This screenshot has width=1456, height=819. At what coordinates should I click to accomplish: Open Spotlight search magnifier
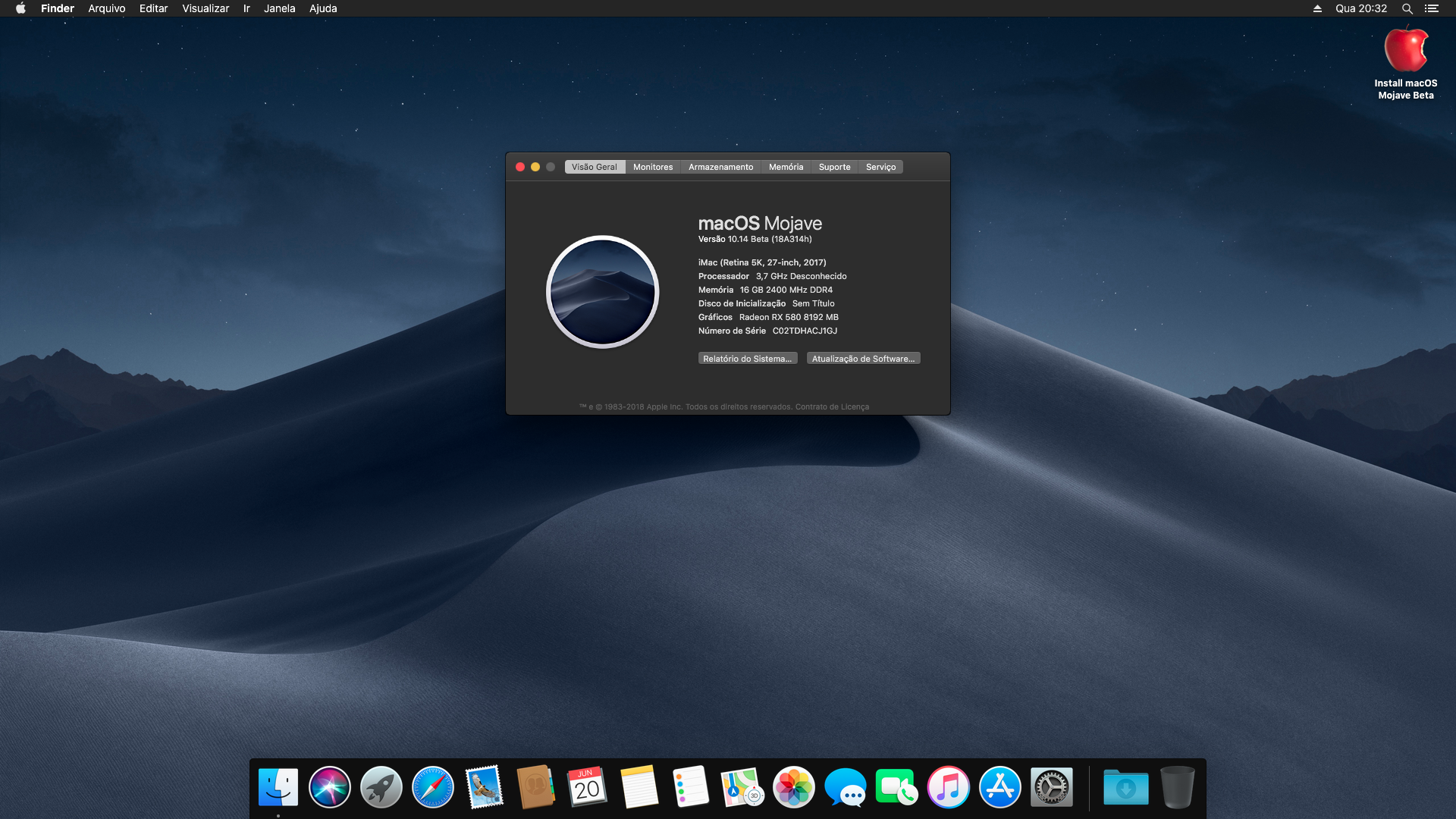point(1407,8)
